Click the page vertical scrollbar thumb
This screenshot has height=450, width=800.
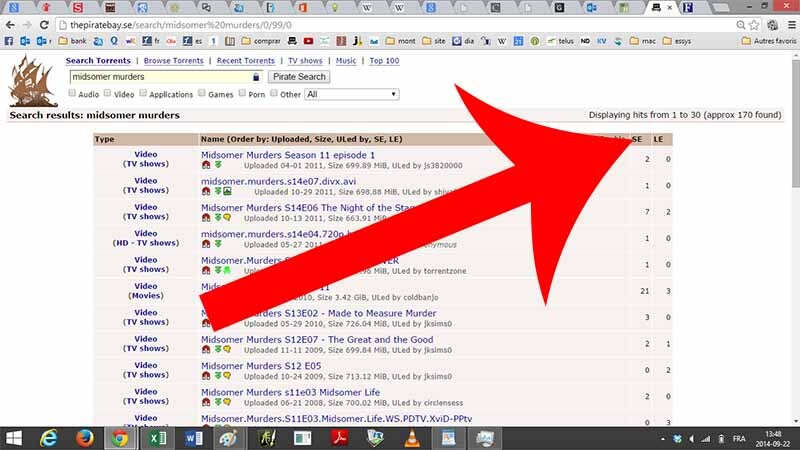click(795, 122)
